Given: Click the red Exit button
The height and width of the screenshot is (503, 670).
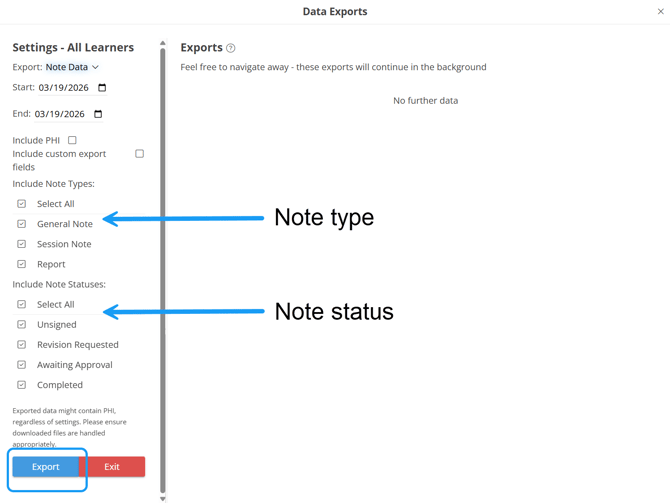Looking at the screenshot, I should click(112, 467).
